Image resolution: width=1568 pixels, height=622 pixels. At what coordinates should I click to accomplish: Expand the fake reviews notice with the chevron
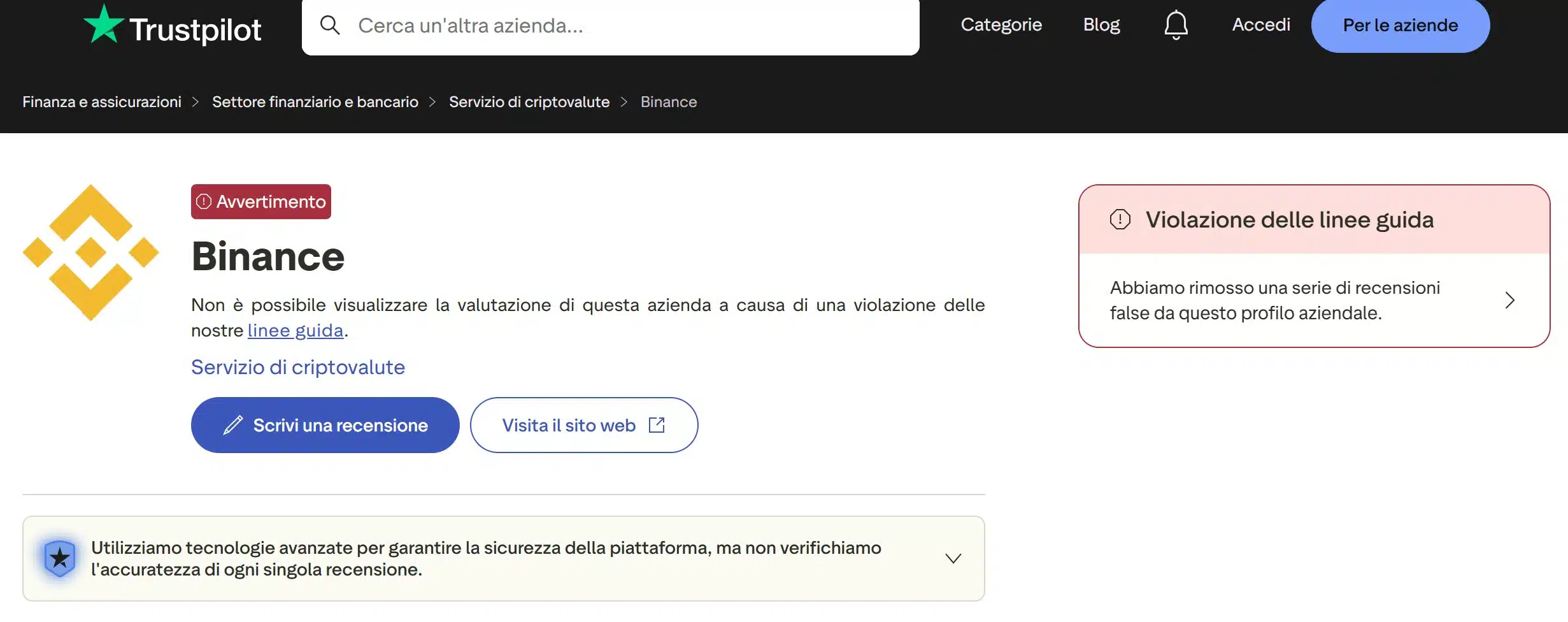[x=1510, y=300]
